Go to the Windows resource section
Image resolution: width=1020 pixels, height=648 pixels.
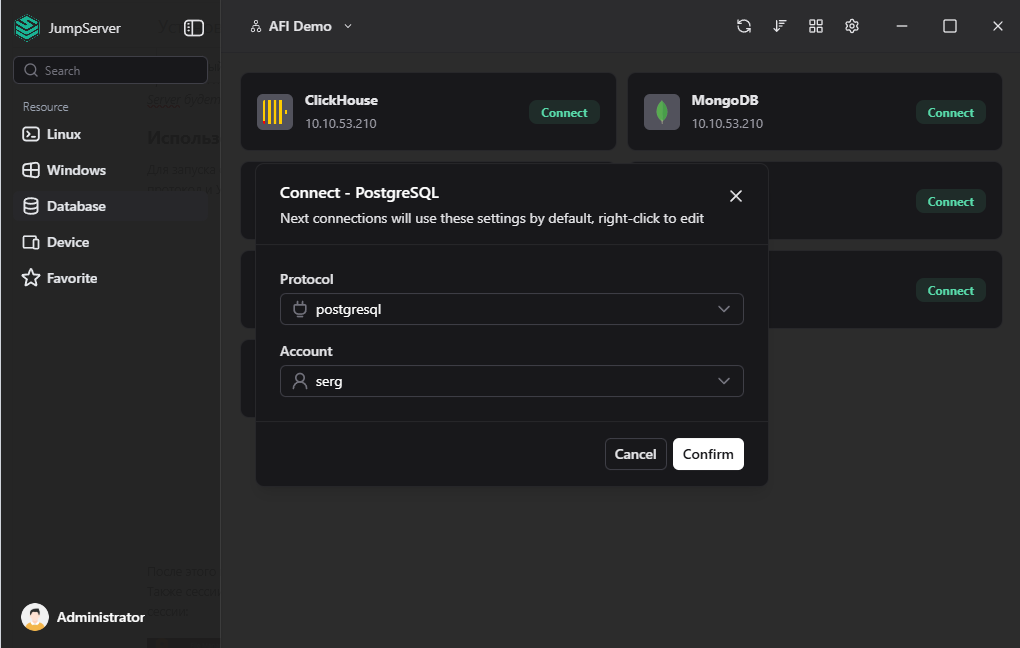click(76, 170)
